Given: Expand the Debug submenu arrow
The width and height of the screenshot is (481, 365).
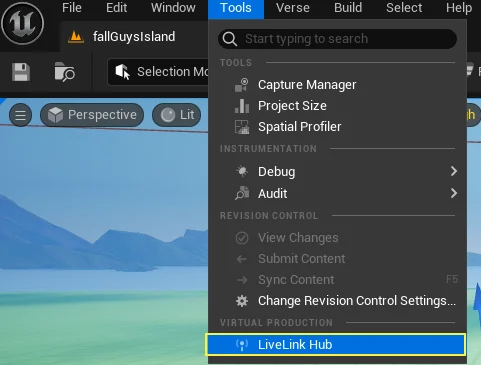Looking at the screenshot, I should pos(453,171).
